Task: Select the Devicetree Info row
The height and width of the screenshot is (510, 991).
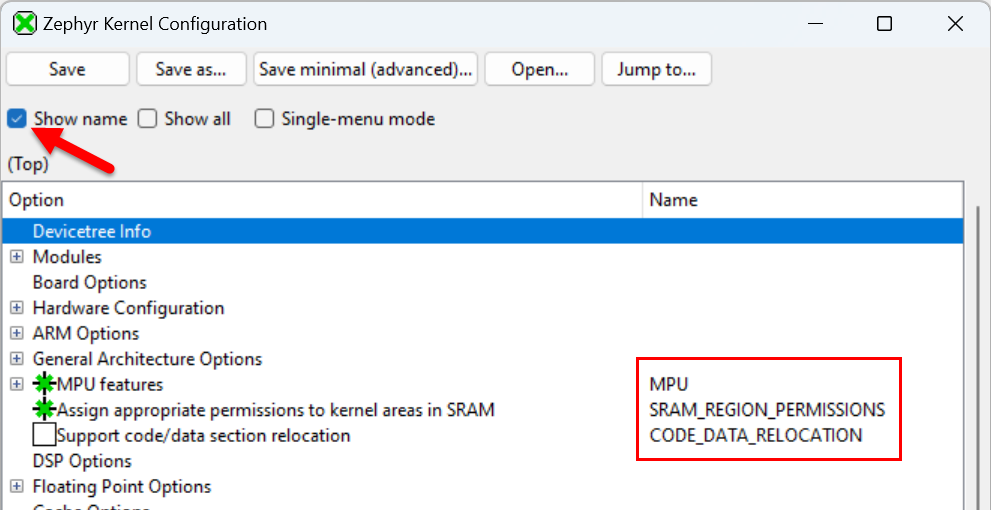Action: [483, 231]
